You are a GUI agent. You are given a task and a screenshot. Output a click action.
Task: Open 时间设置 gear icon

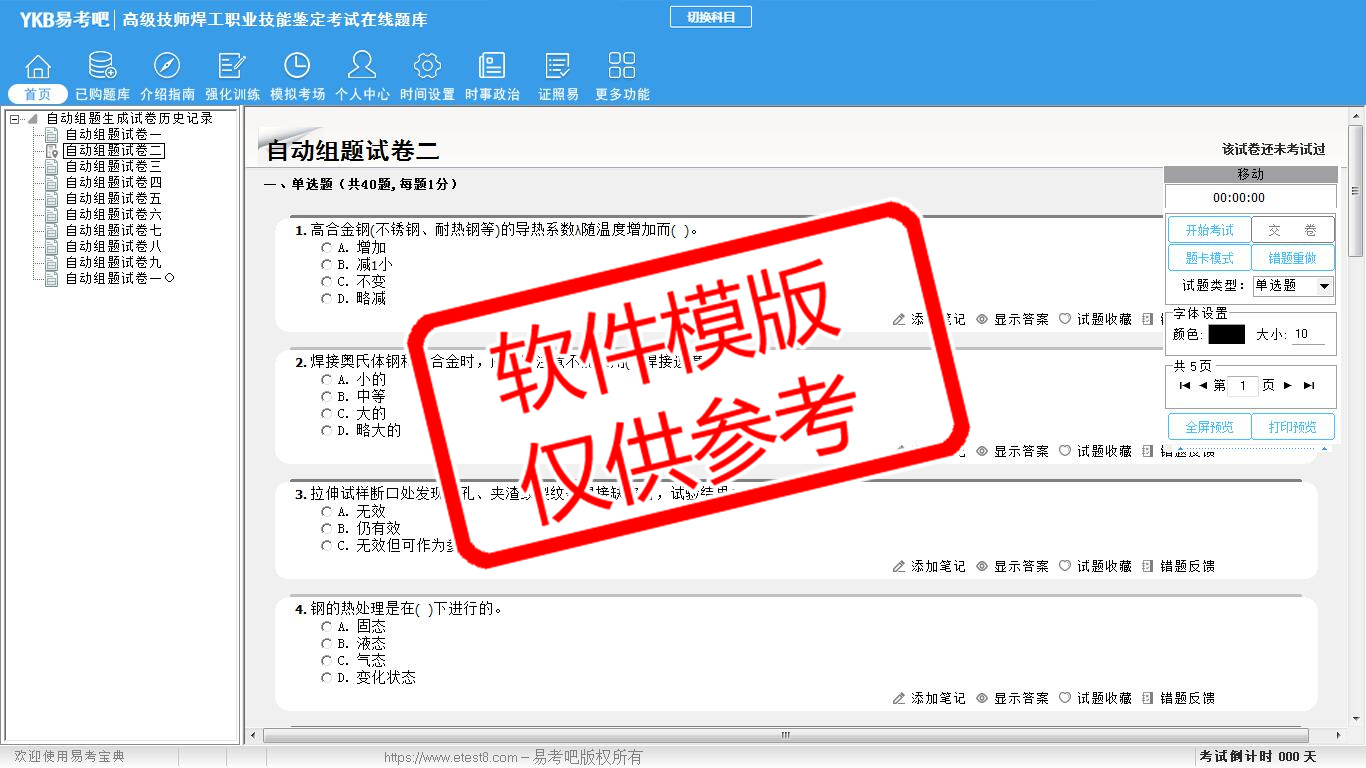427,66
